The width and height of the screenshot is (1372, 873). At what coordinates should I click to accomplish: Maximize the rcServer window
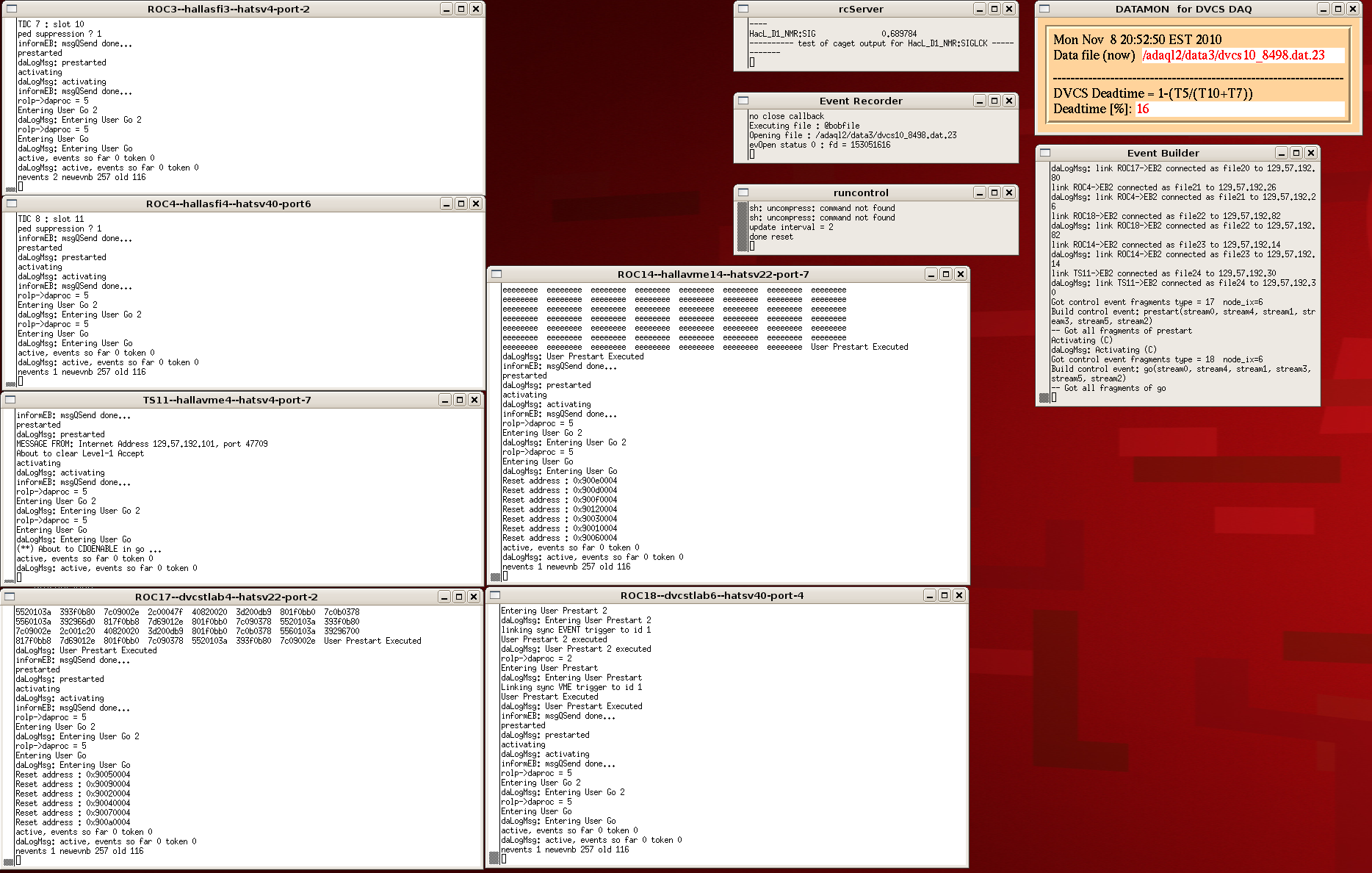tap(994, 9)
